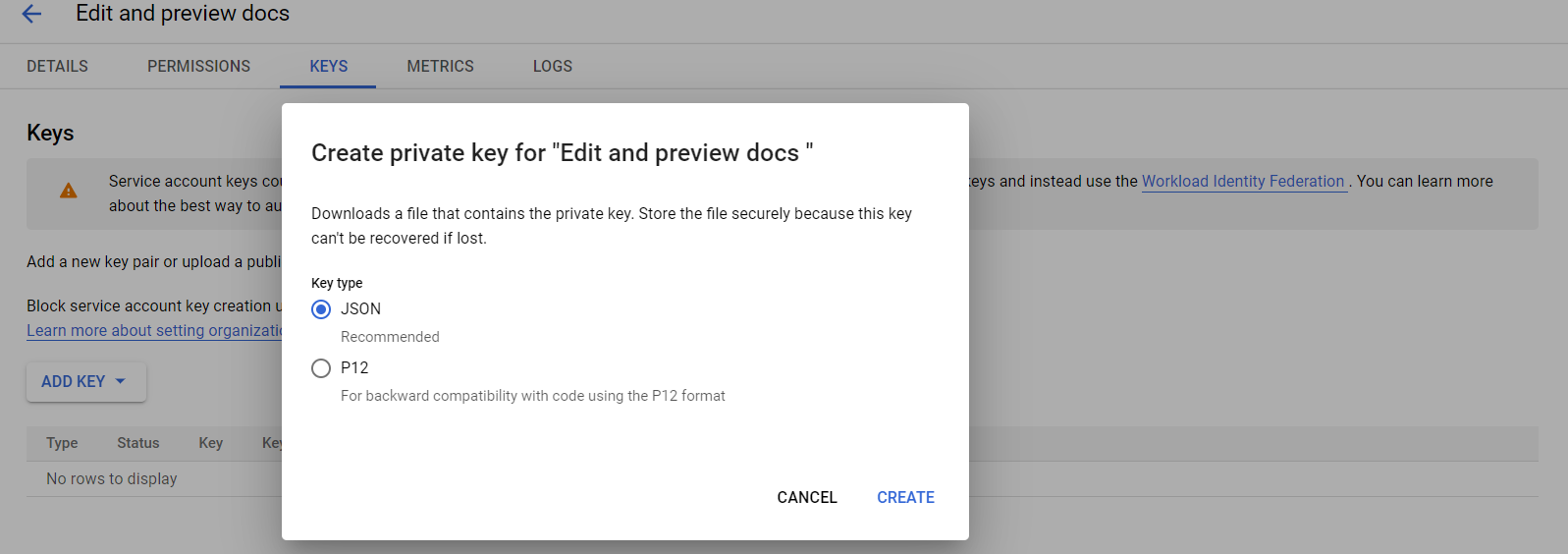Go to the METRICS tab

coord(441,66)
